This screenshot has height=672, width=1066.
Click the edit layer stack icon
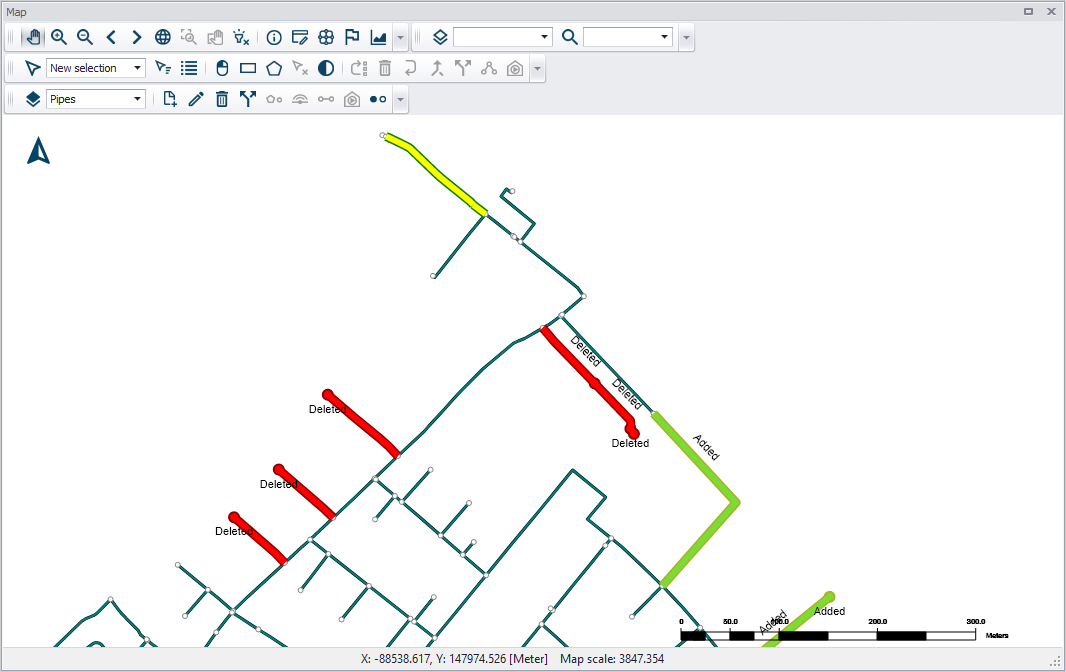pos(33,99)
